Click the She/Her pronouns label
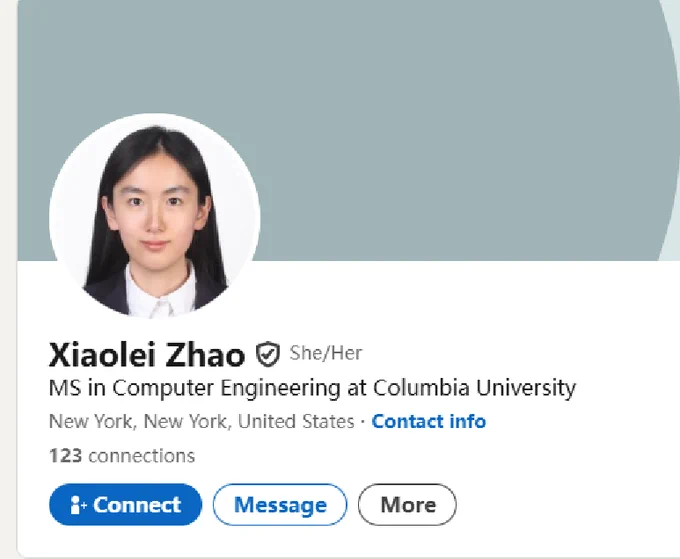680x559 pixels. (326, 353)
